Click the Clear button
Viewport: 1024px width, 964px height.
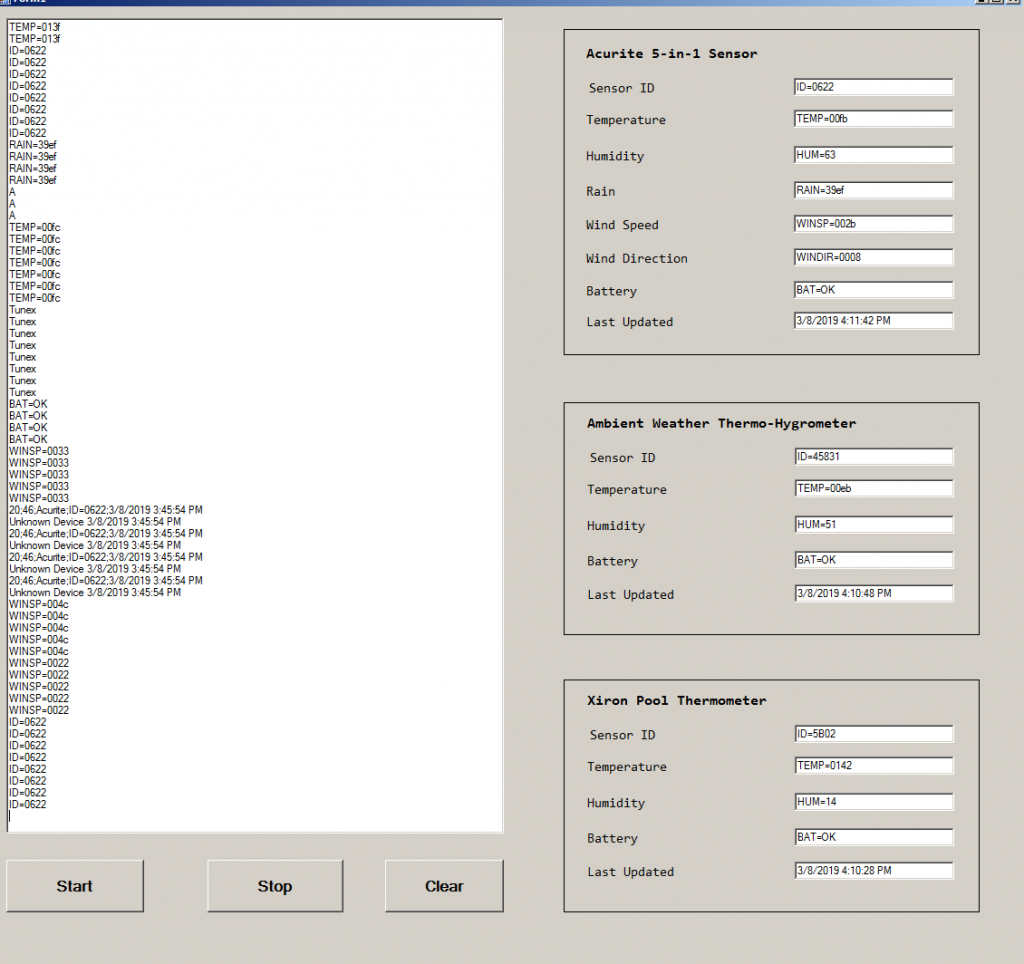click(444, 886)
